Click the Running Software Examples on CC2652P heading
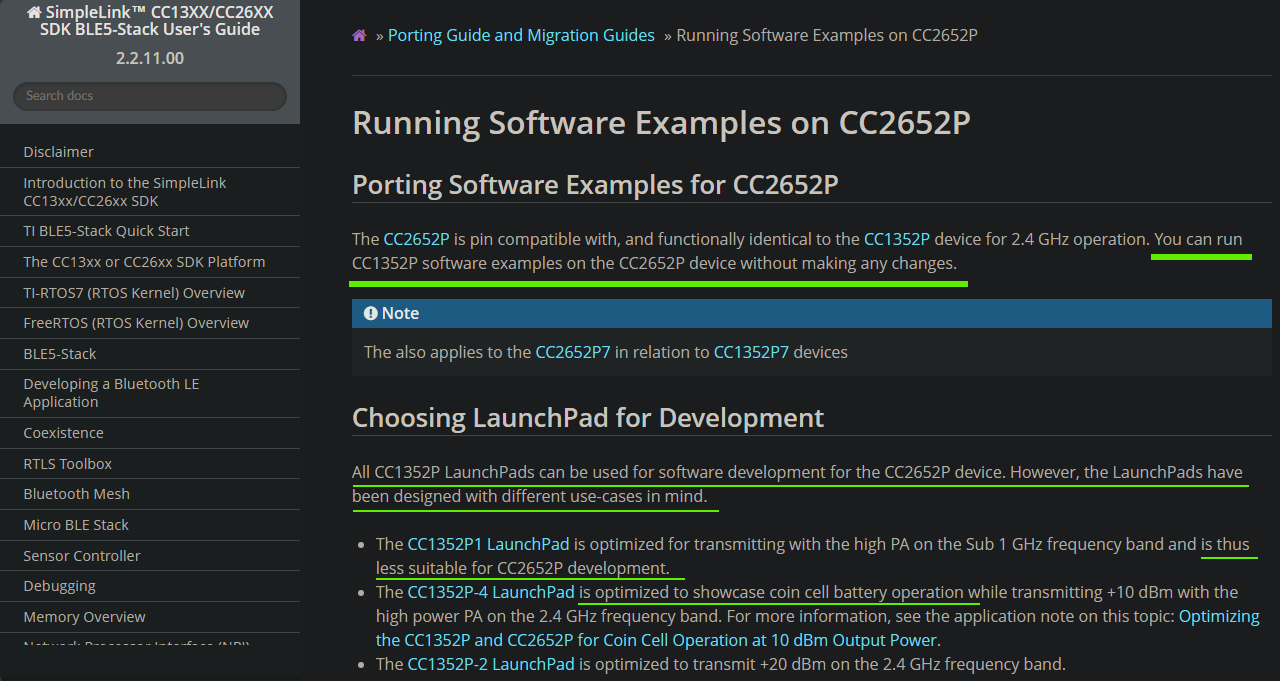Image resolution: width=1280 pixels, height=681 pixels. (x=661, y=123)
